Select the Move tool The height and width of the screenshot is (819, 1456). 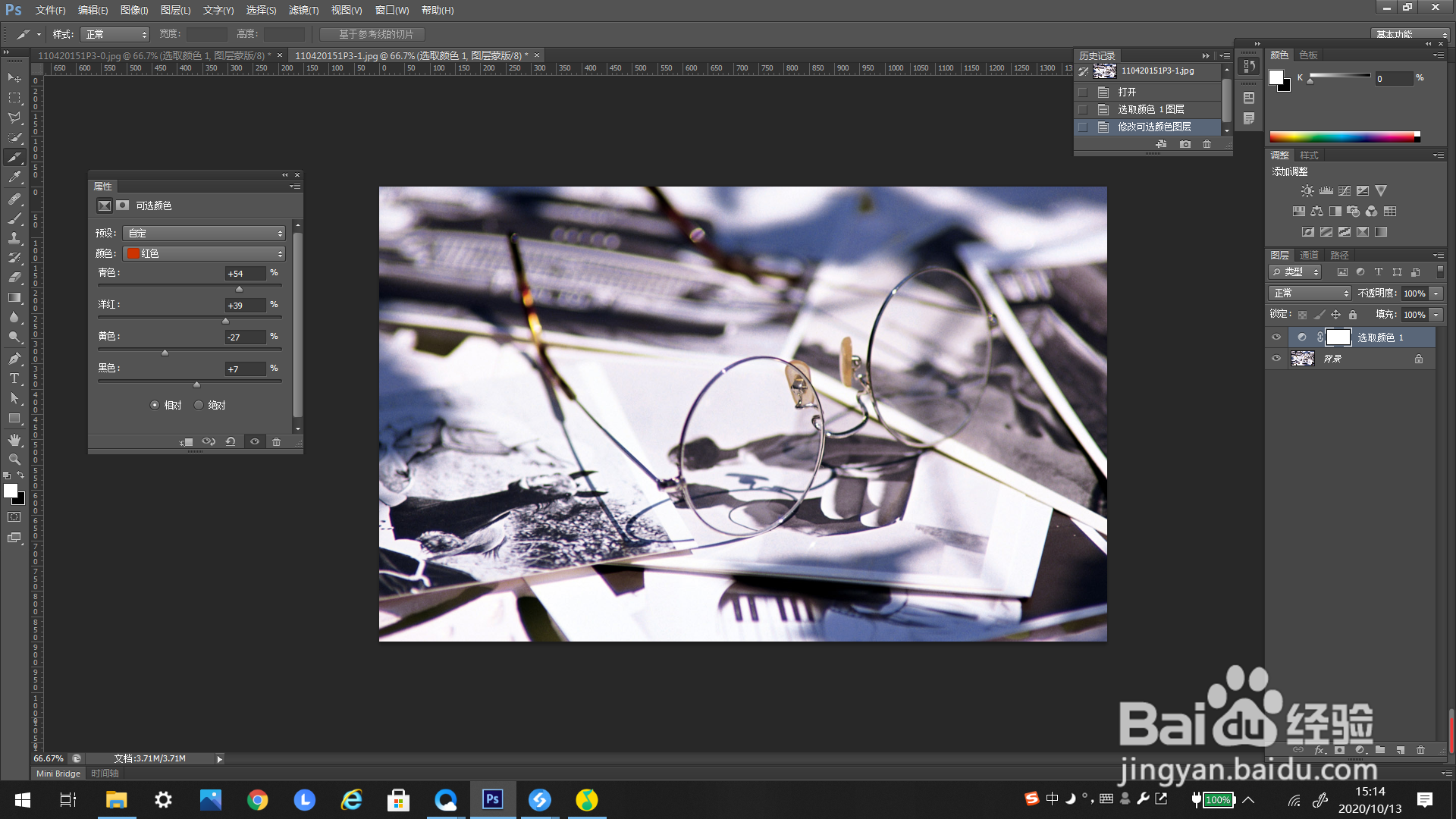(x=14, y=78)
